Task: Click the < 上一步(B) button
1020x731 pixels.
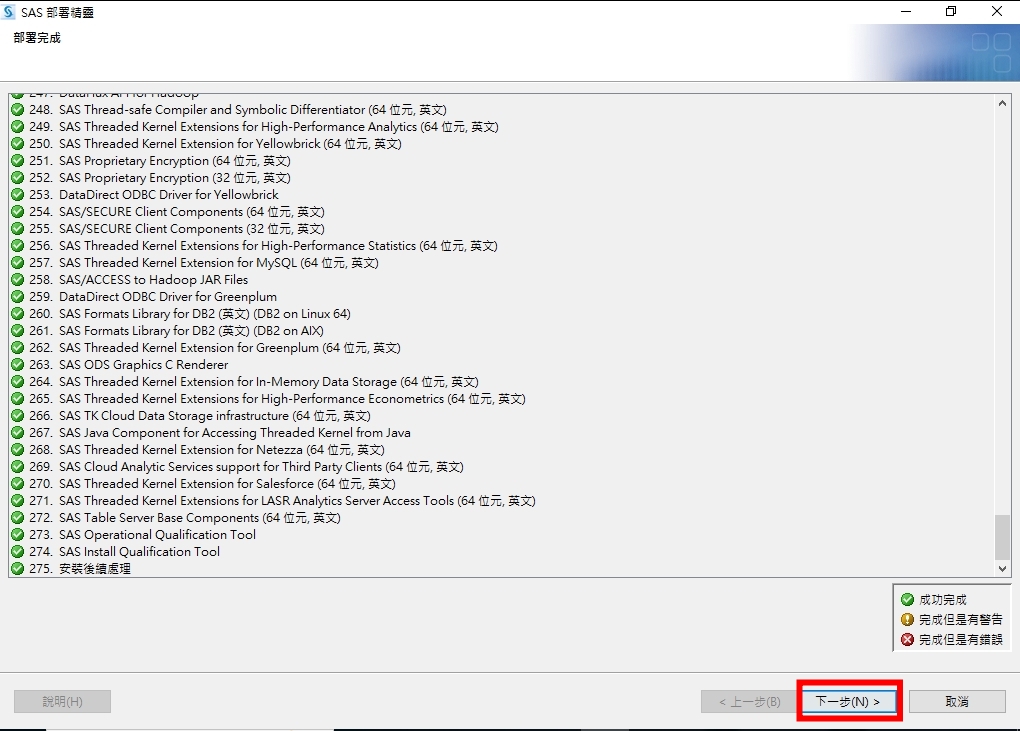Action: 749,701
